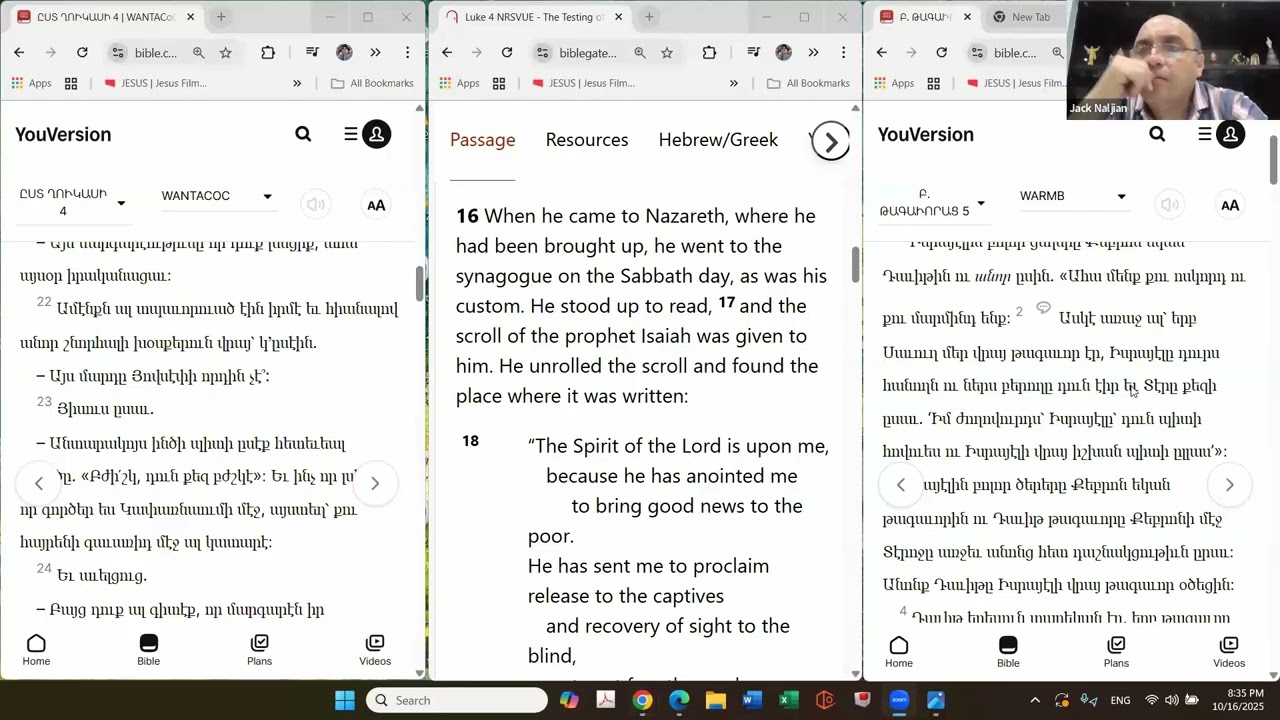Switch to the Hebrew/Greek tab
Screen dimensions: 1280x720
point(718,140)
